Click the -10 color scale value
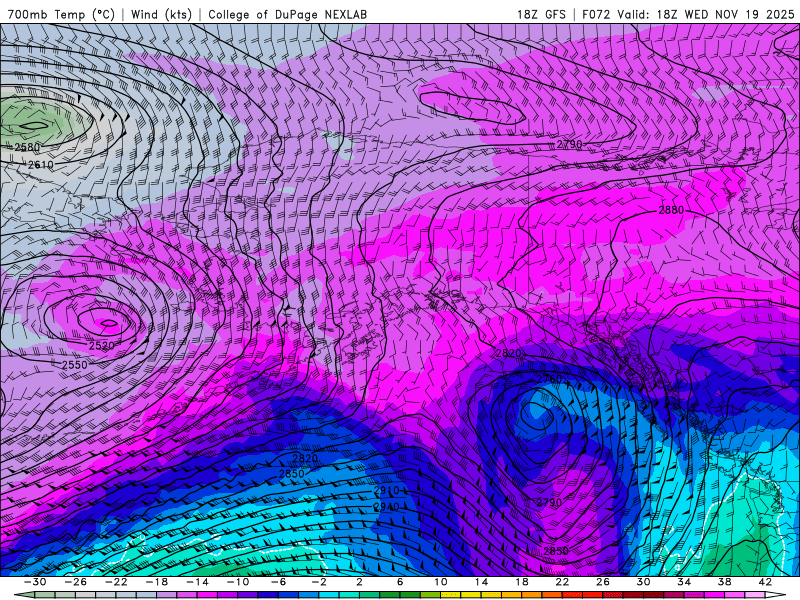 coord(238,582)
